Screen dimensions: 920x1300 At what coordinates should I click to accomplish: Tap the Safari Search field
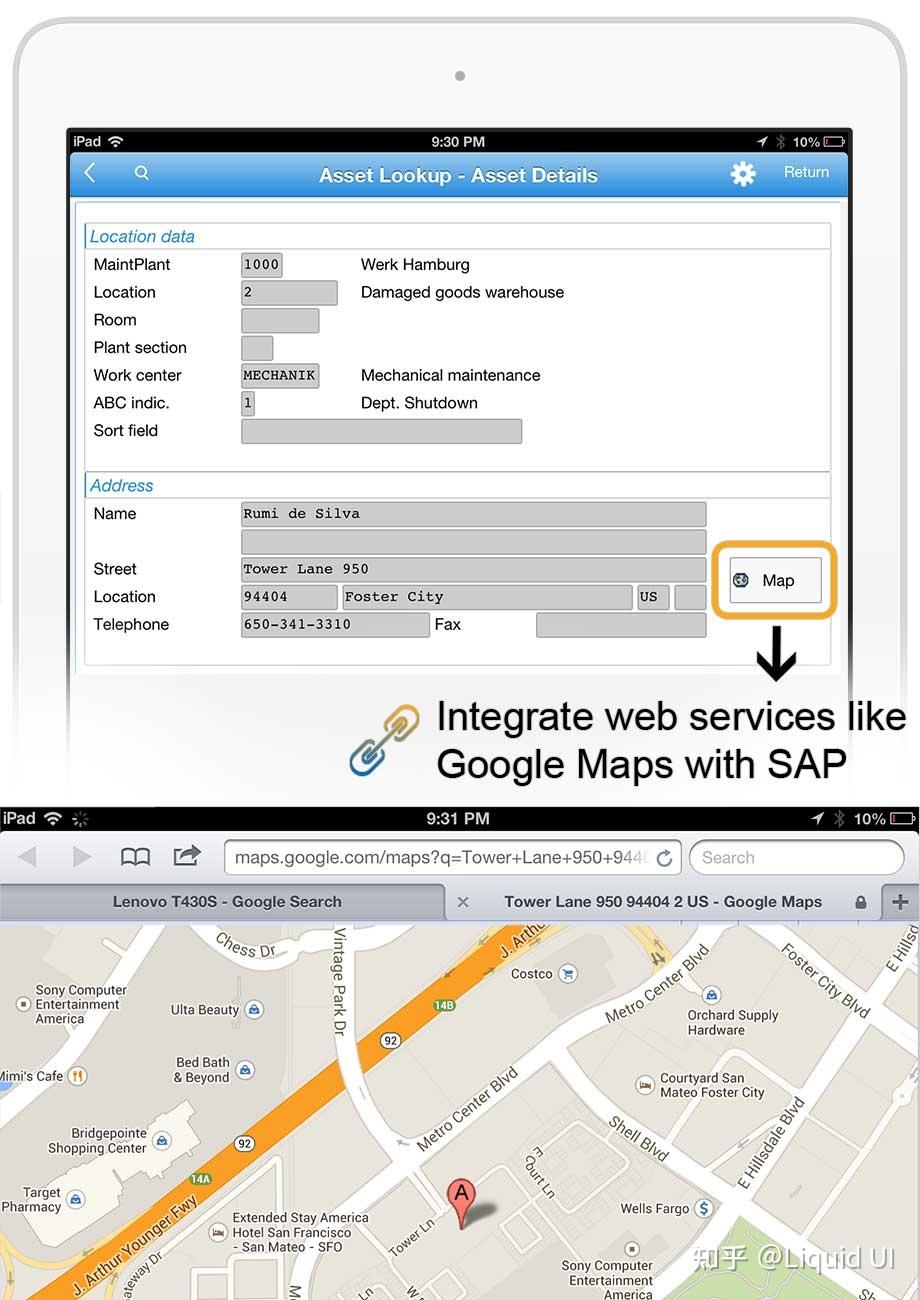(797, 857)
